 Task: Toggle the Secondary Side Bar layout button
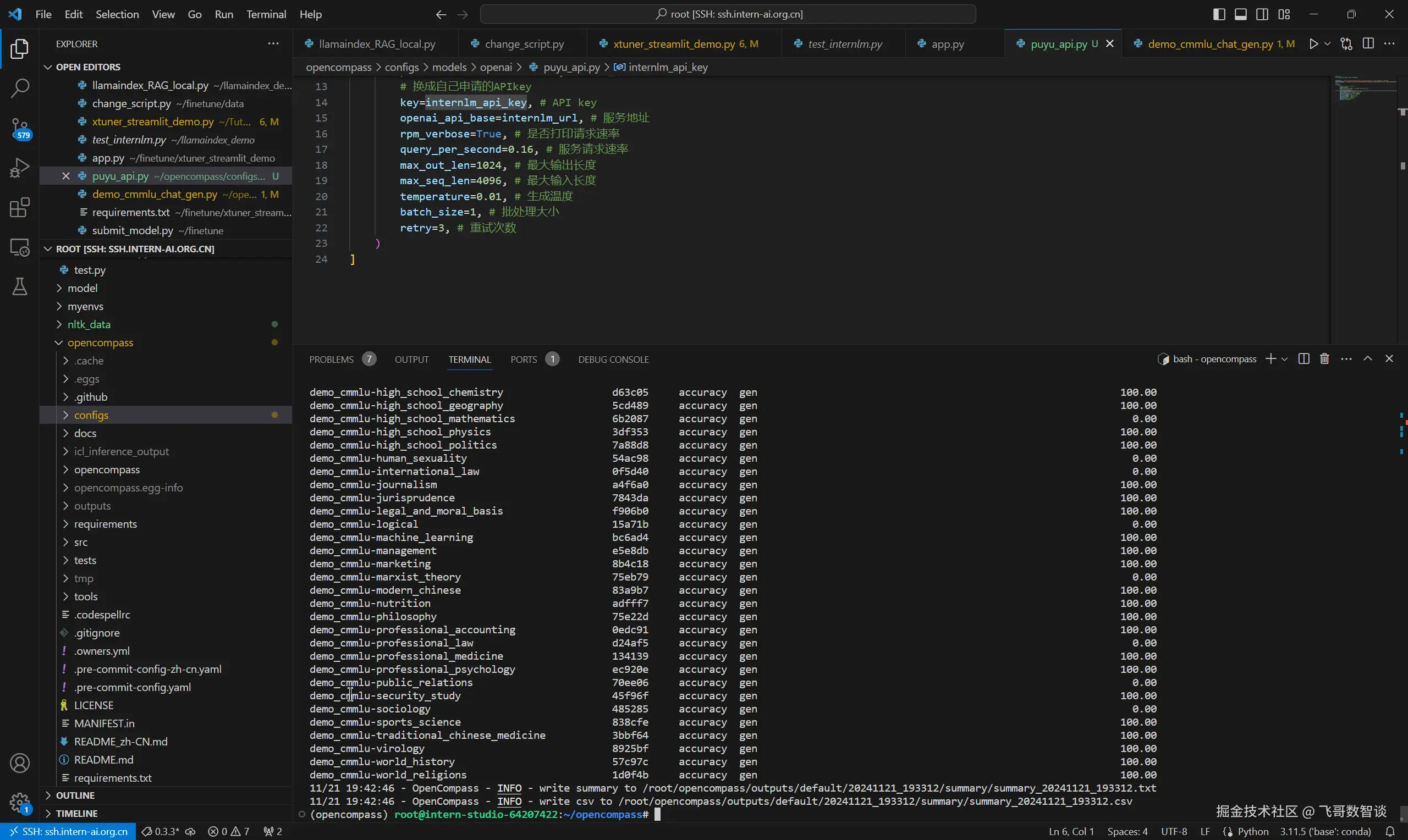[x=1262, y=14]
